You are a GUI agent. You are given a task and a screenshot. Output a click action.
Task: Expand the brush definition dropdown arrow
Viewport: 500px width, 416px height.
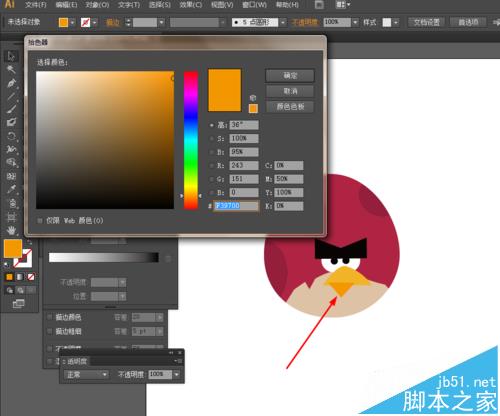(283, 23)
